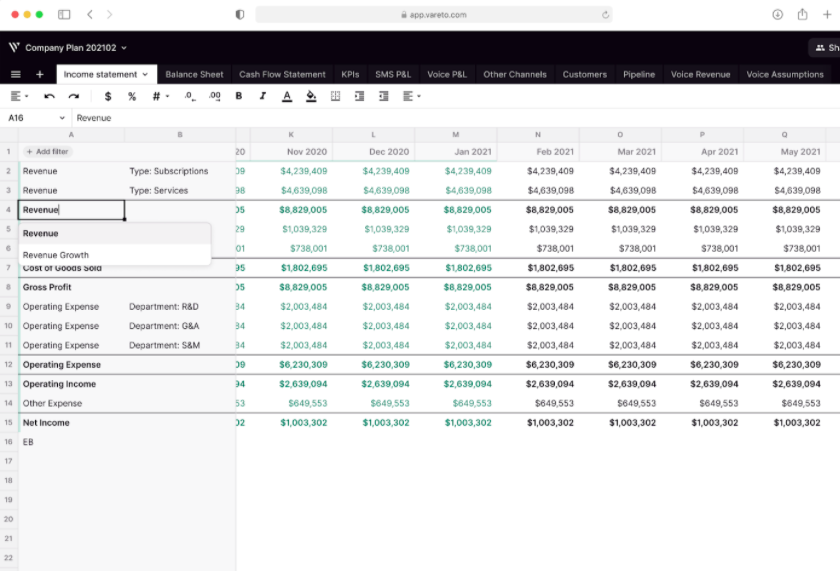This screenshot has height=571, width=840.
Task: Apply currency dollar format
Action: (108, 96)
